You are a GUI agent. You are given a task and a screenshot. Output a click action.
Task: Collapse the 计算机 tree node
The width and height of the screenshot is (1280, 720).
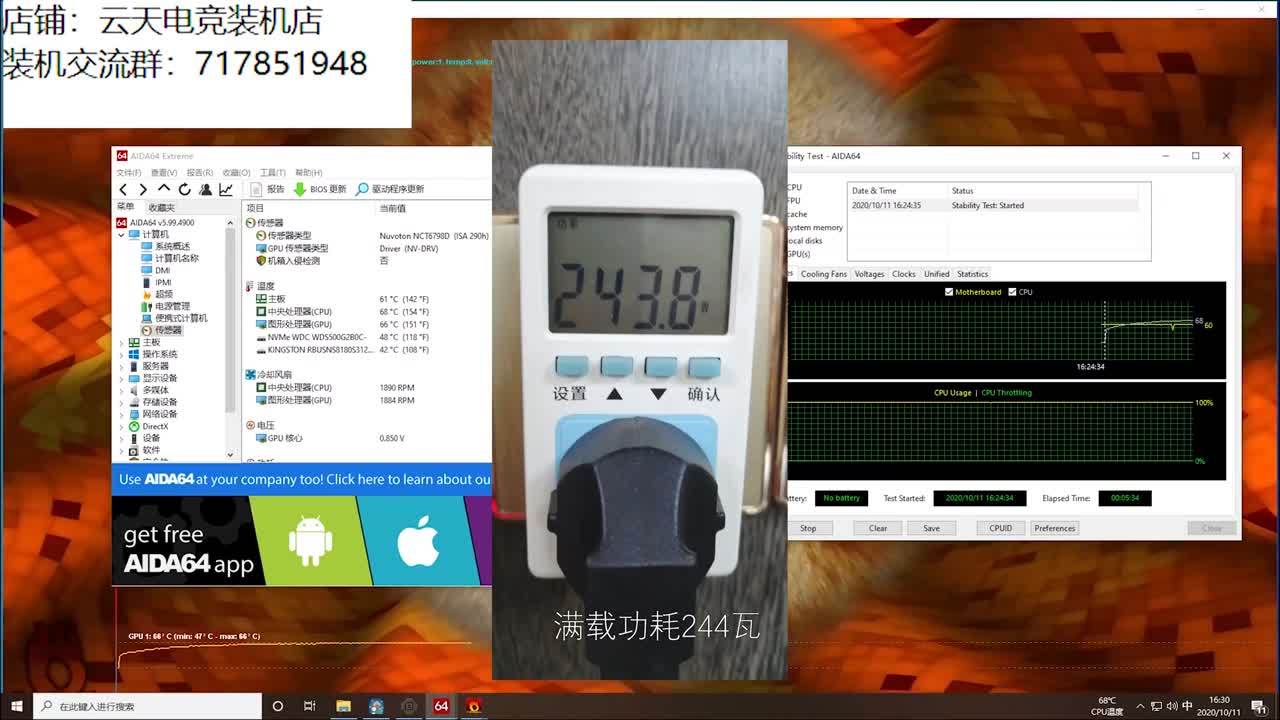[x=122, y=234]
